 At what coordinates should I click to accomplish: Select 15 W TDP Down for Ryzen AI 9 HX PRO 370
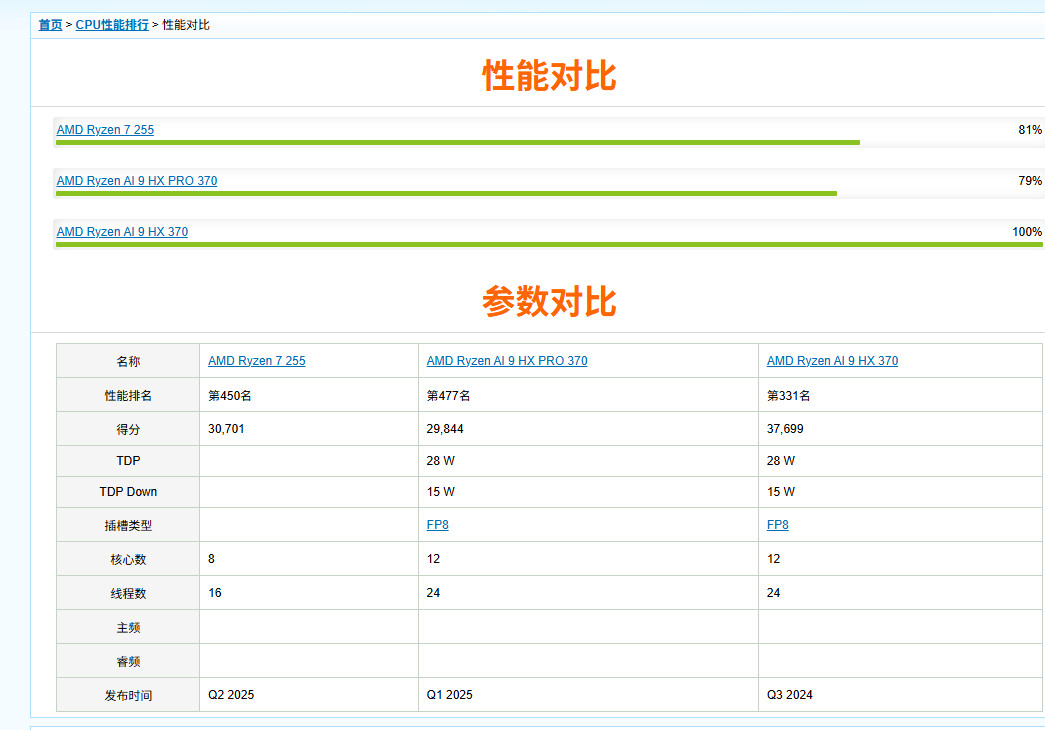click(441, 492)
